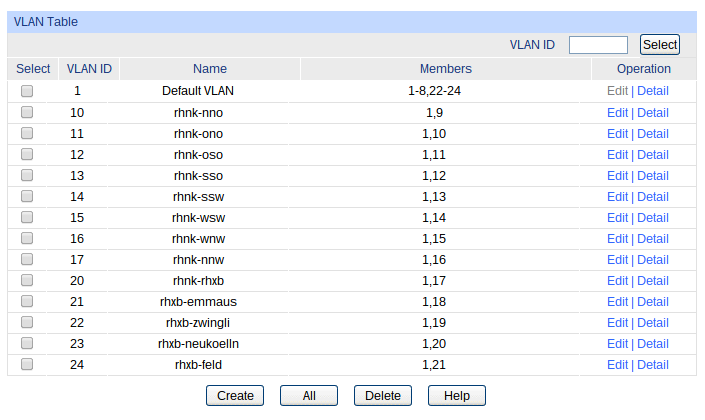Click the Create button
Viewport: 705px width, 420px height.
point(235,396)
